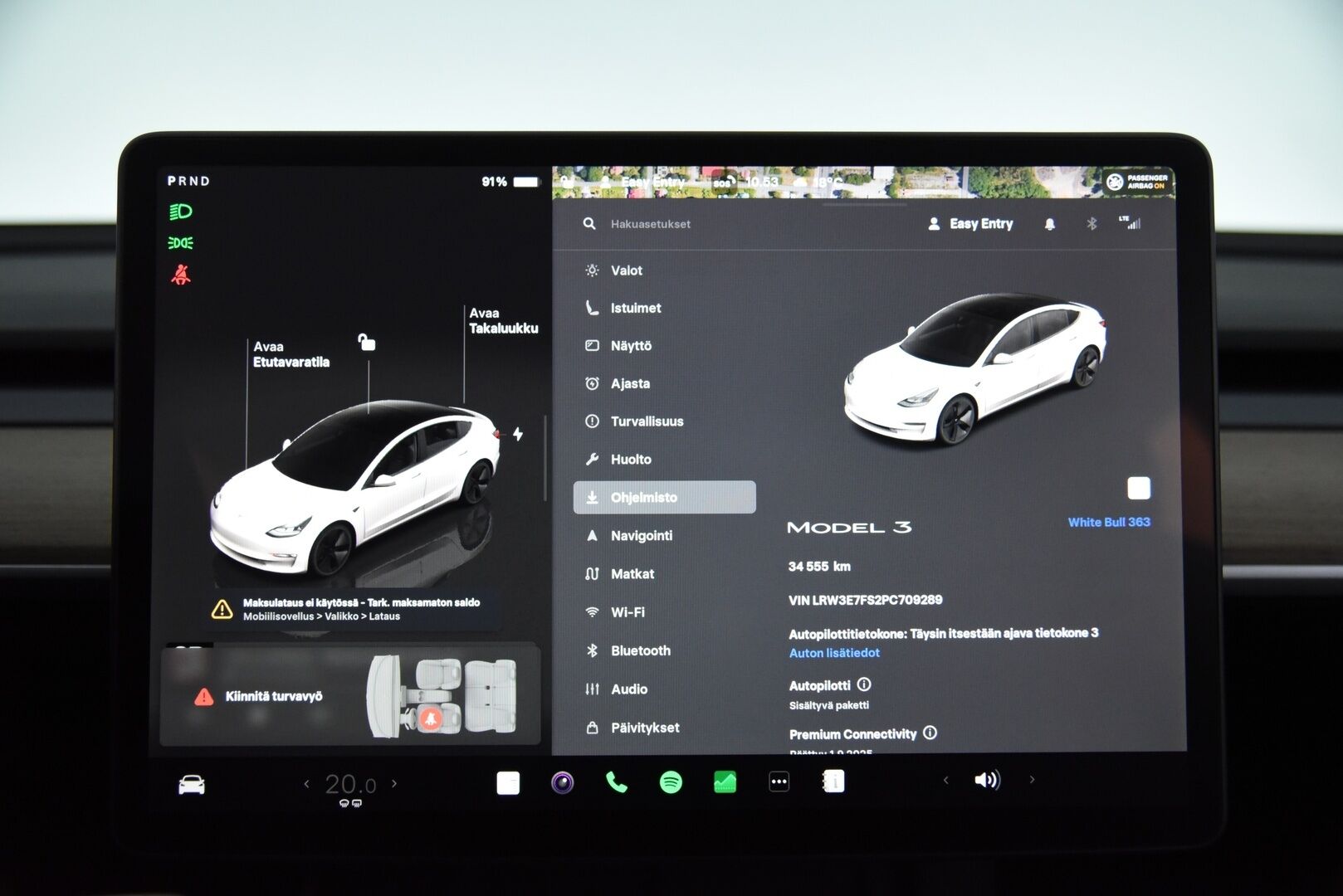The height and width of the screenshot is (896, 1343).
Task: Open the Istuimet seats settings
Action: [623, 308]
